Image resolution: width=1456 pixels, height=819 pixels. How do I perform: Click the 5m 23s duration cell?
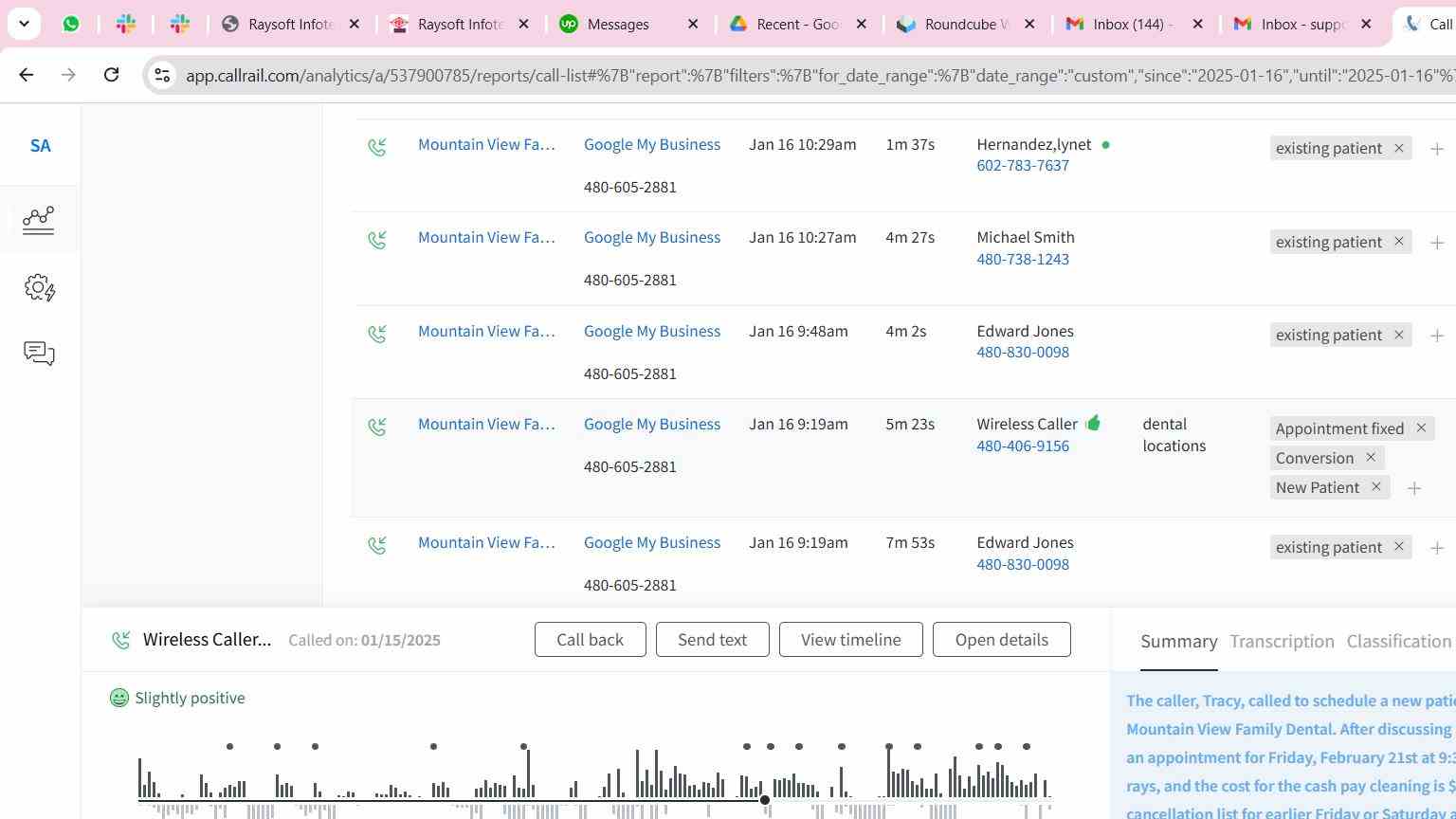click(x=910, y=425)
